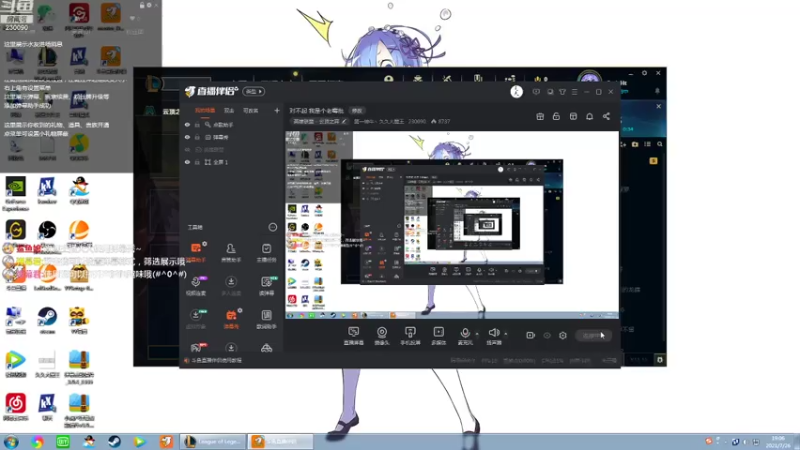Click the League of Legends taskbar button
800x450 pixels.
click(x=213, y=441)
